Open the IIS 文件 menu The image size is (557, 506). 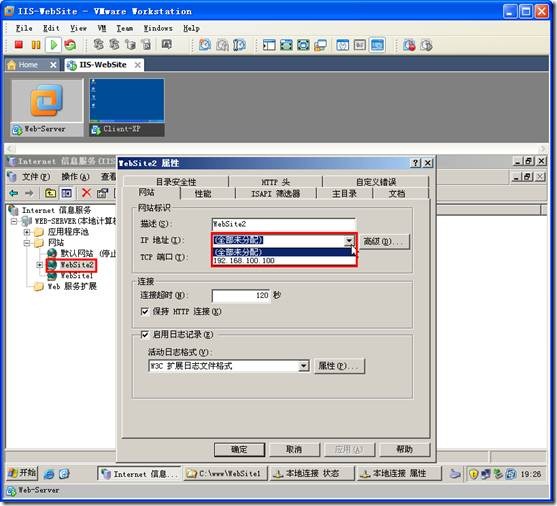click(x=36, y=177)
